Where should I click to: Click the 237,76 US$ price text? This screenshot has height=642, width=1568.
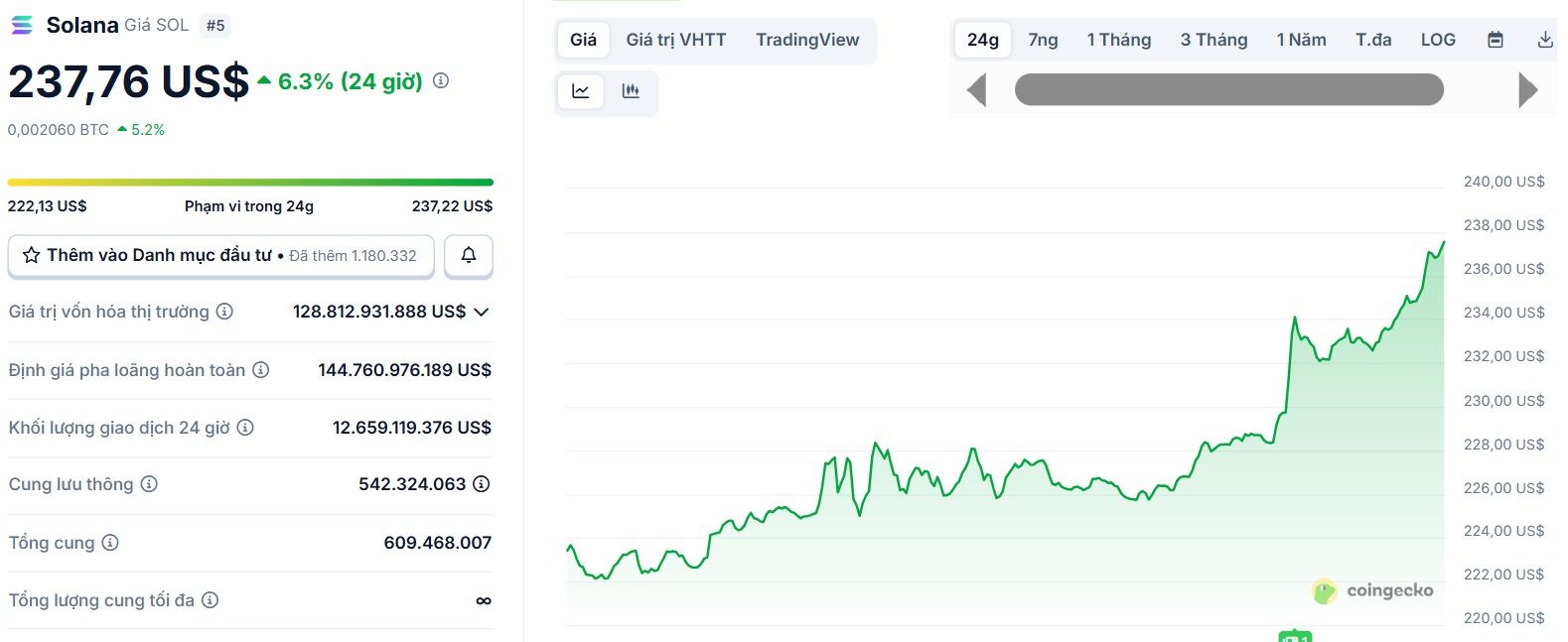129,81
